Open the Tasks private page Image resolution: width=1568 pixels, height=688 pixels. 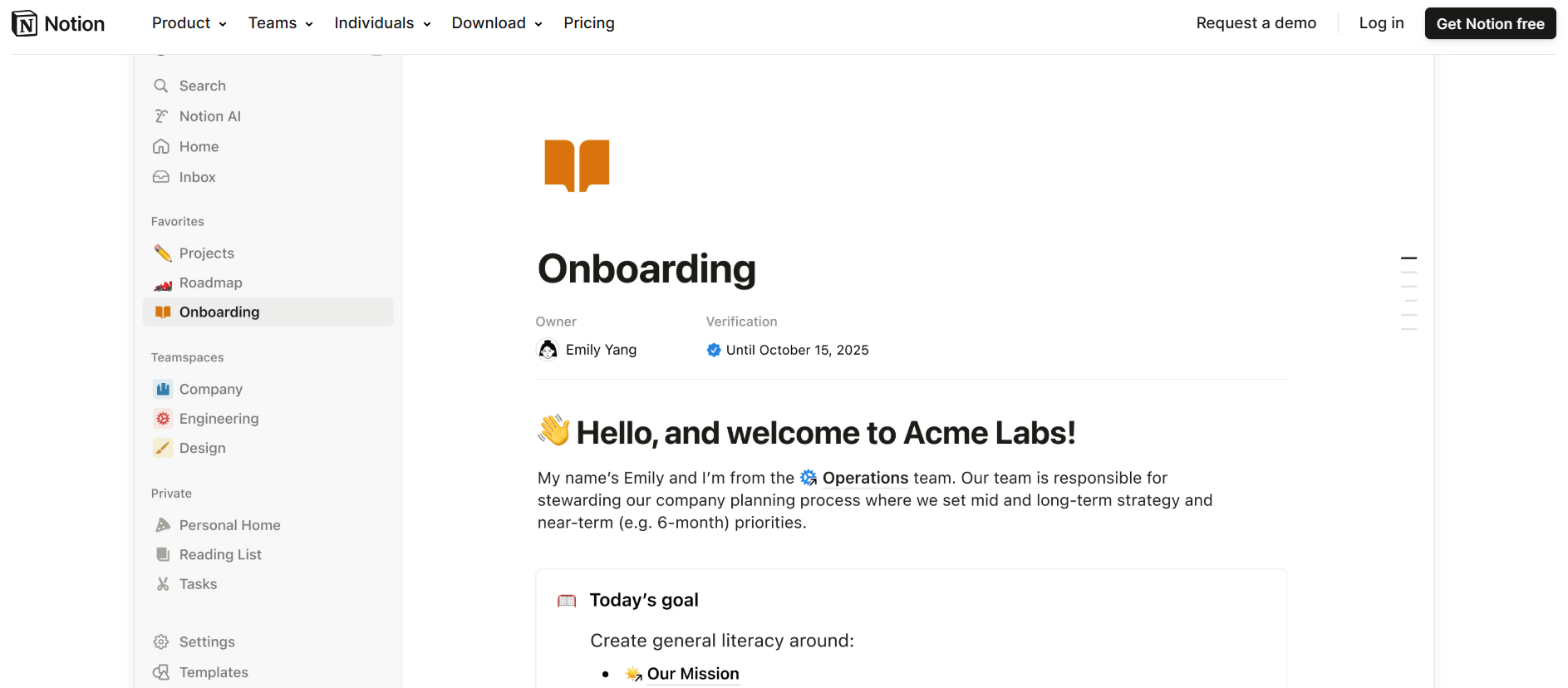coord(199,584)
